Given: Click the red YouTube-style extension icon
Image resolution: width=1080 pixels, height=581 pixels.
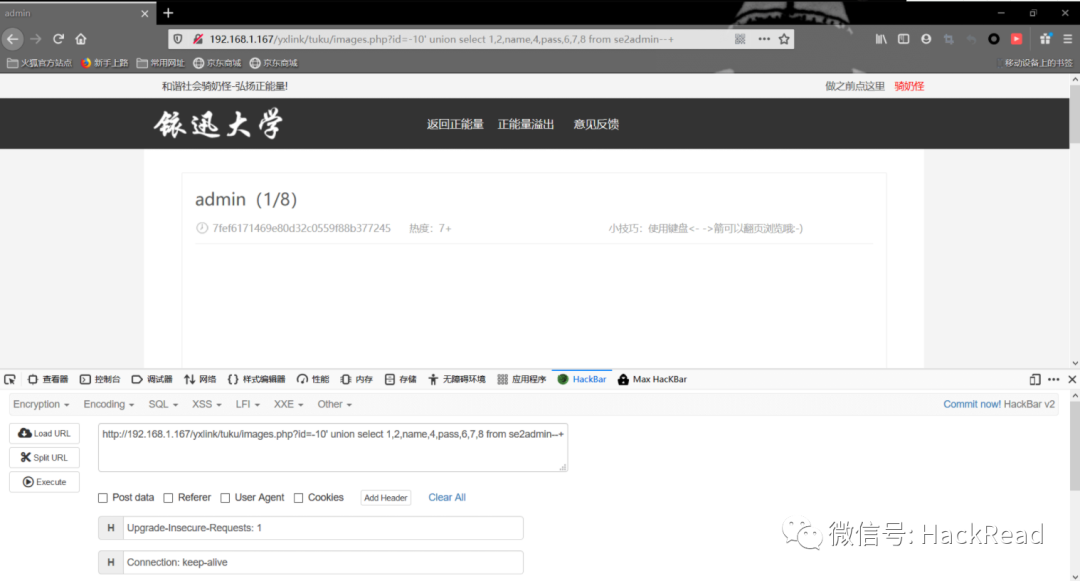Looking at the screenshot, I should point(1016,39).
